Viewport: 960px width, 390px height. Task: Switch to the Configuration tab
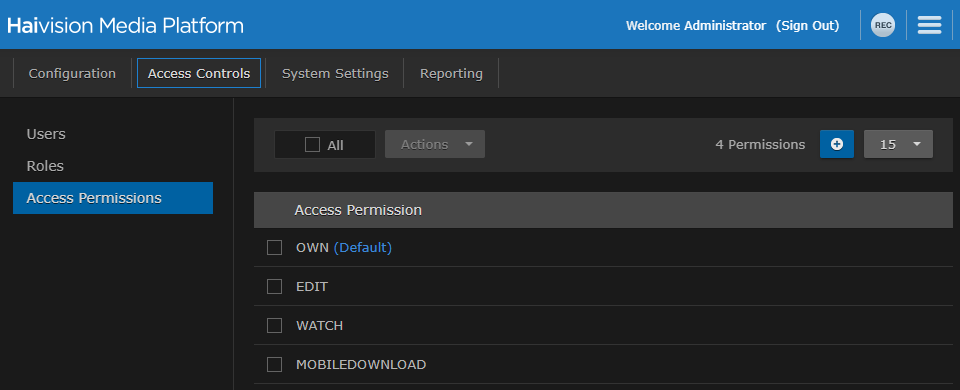72,73
